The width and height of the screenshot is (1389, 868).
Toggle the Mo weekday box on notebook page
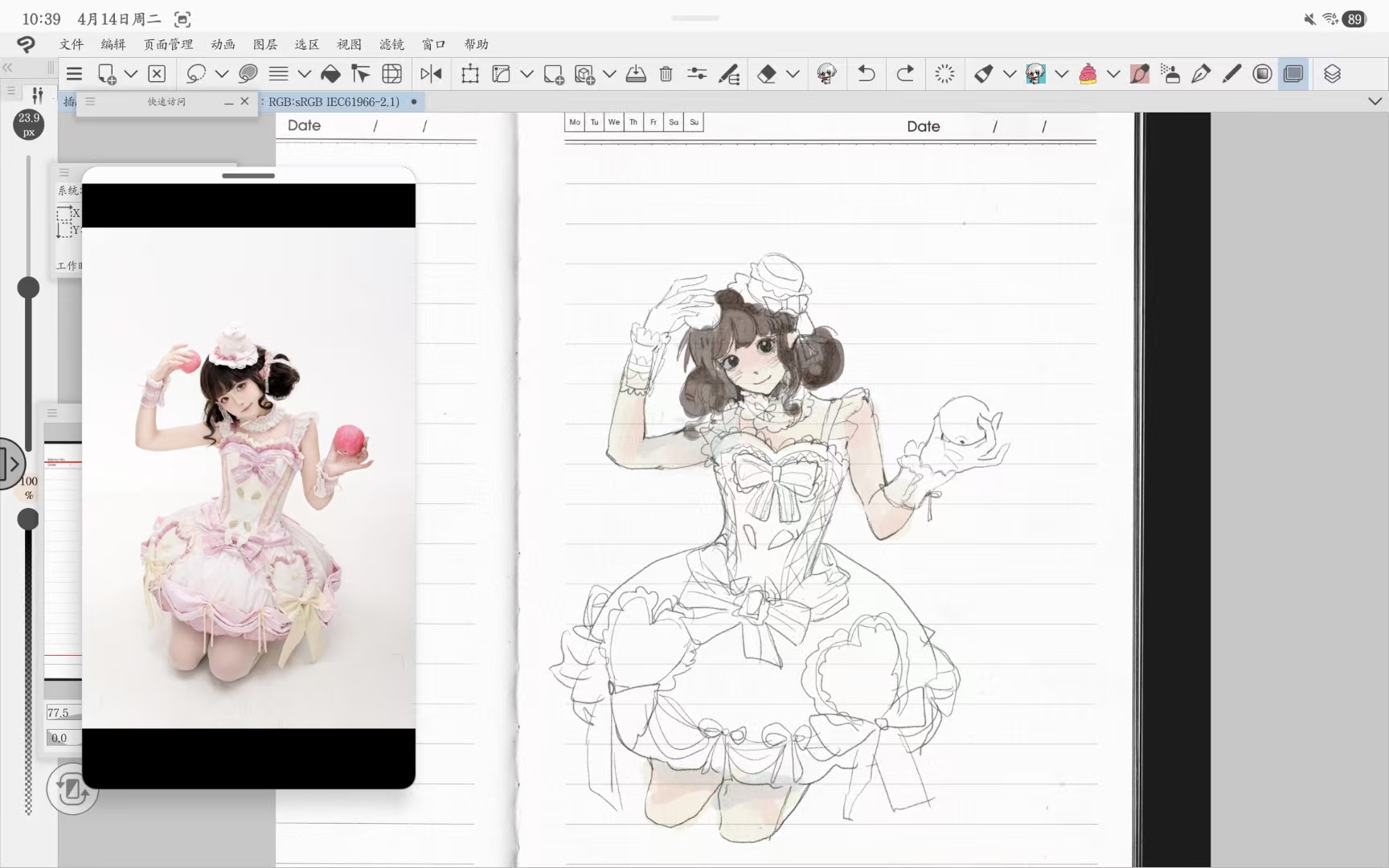pyautogui.click(x=574, y=122)
